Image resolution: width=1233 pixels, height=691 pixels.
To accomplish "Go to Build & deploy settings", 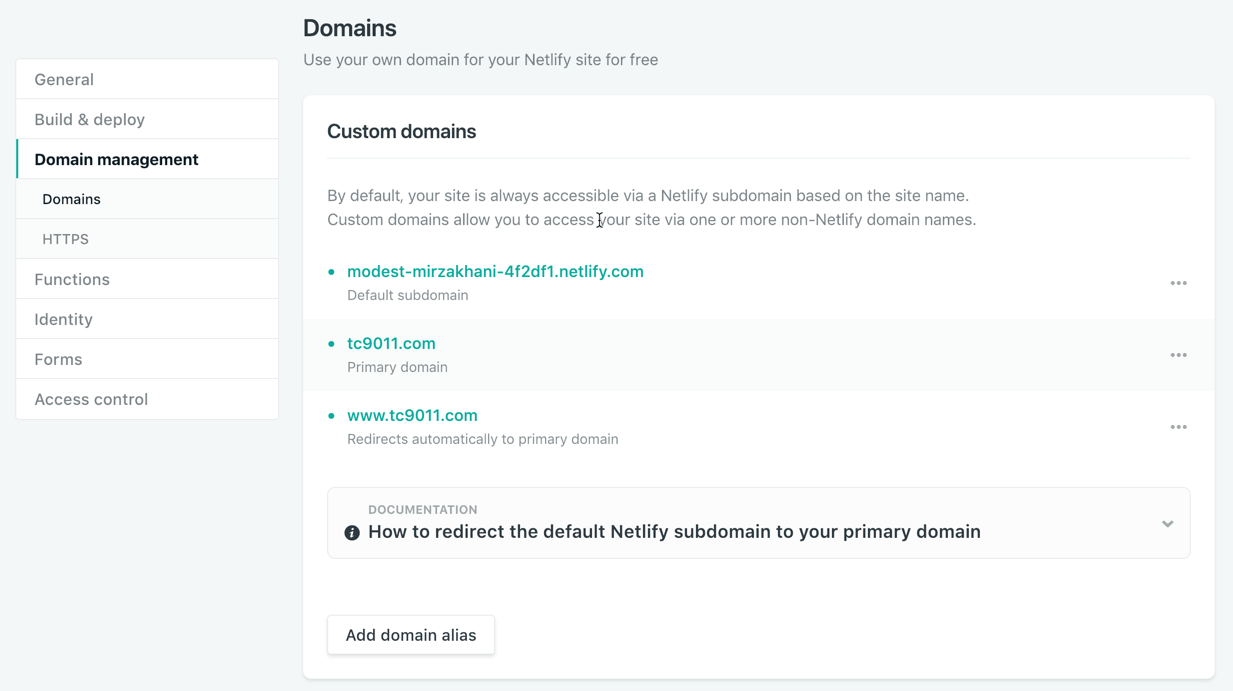I will pyautogui.click(x=89, y=119).
